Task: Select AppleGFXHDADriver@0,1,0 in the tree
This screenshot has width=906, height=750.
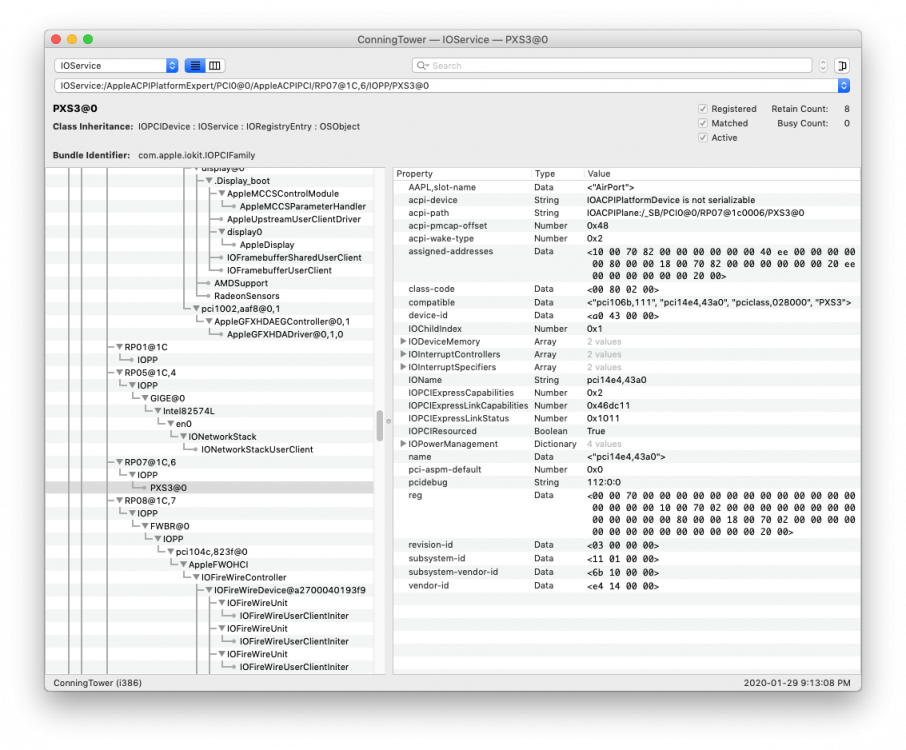Action: pyautogui.click(x=285, y=335)
